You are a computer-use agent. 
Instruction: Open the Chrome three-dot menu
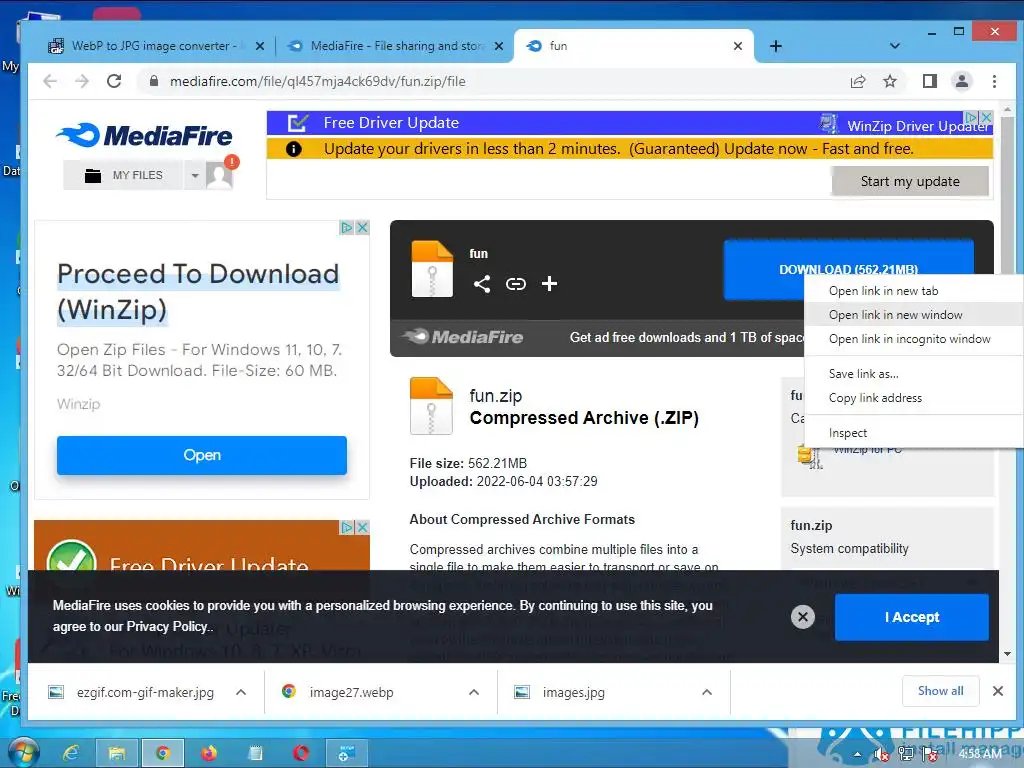(994, 81)
